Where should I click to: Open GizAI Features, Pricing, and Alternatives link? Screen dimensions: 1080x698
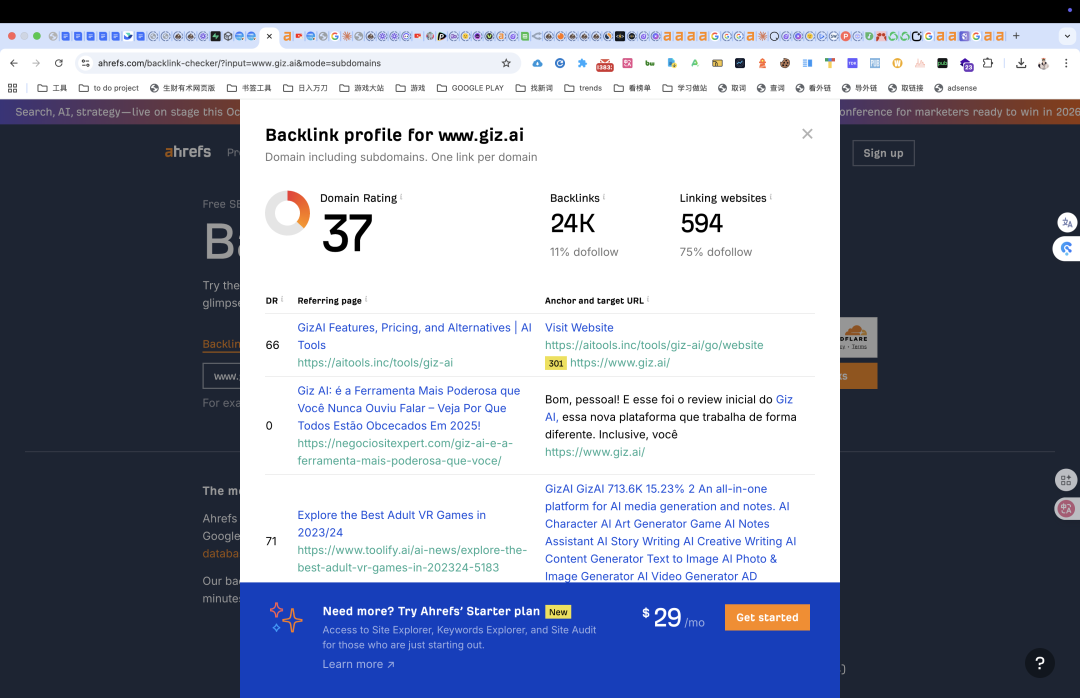point(414,336)
